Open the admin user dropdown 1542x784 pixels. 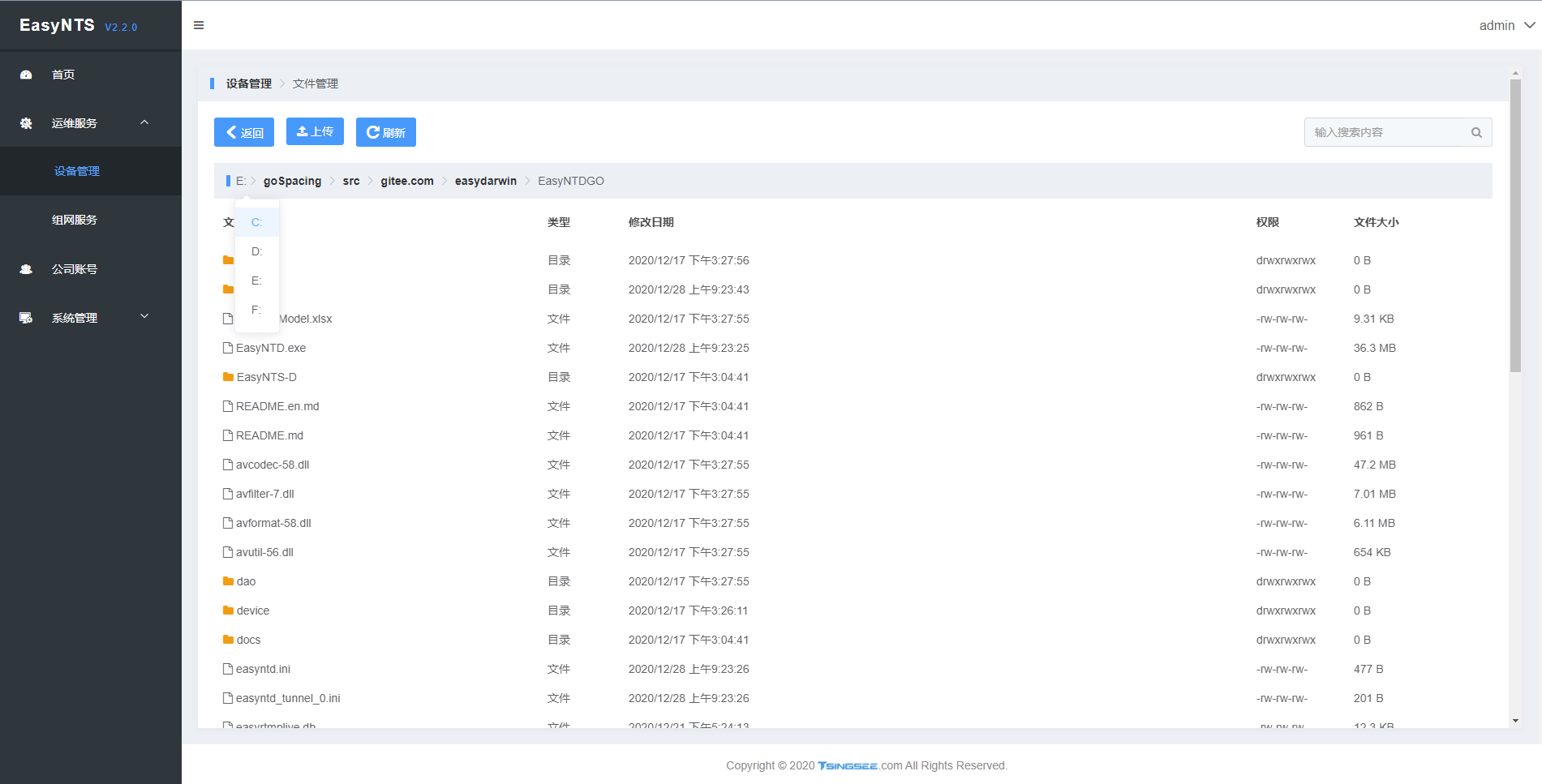point(1506,25)
